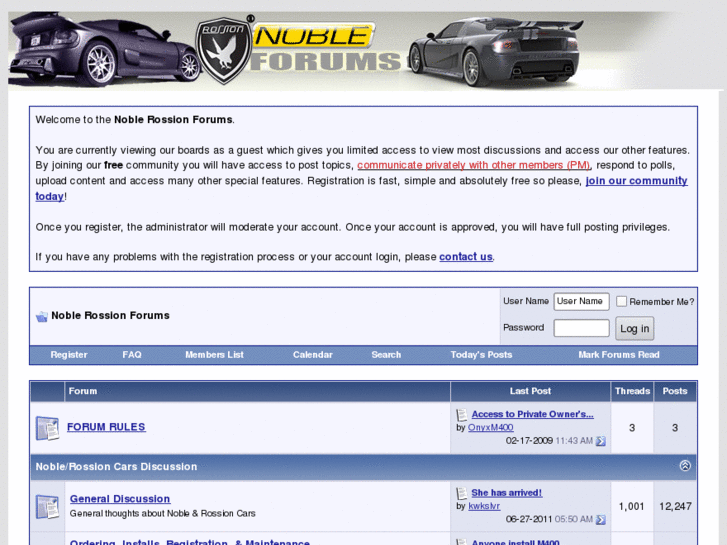Open the Register menu item
This screenshot has height=545, width=727.
pos(69,355)
